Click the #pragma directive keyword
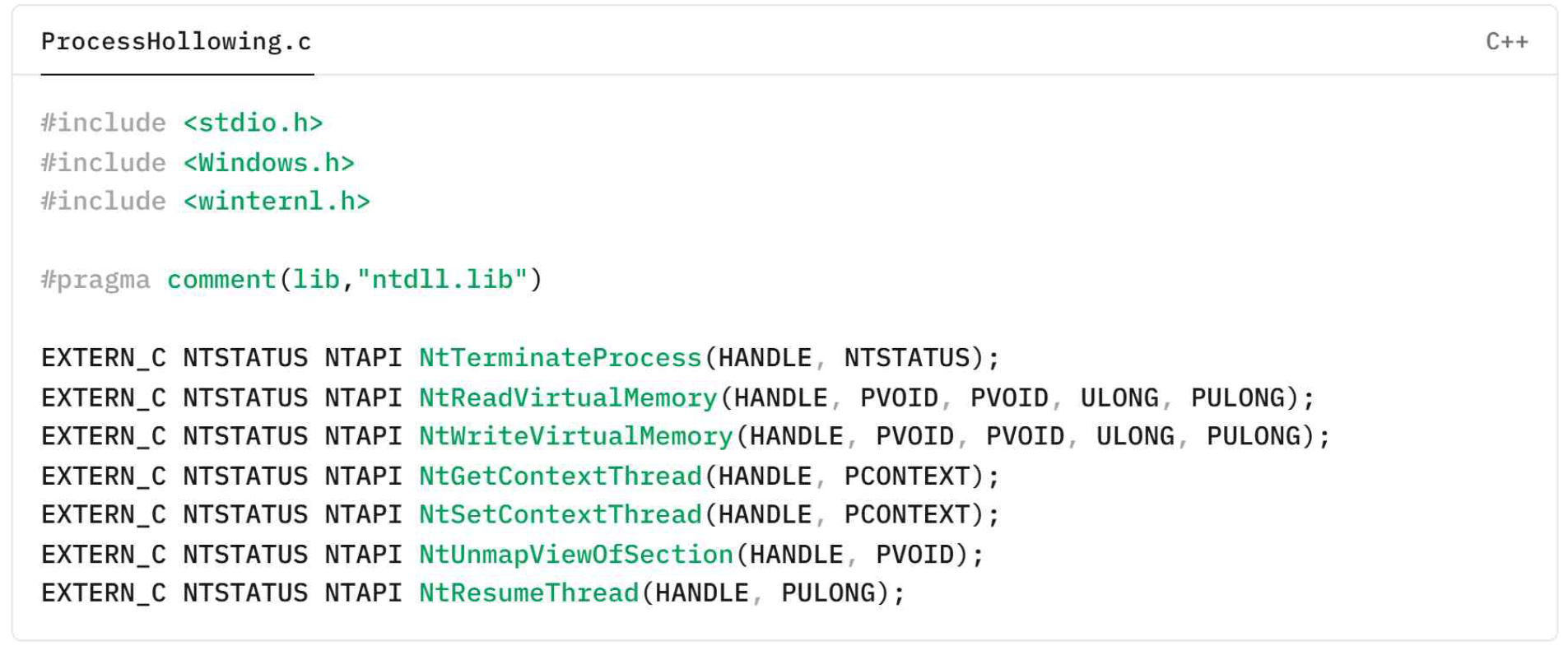Image resolution: width=1568 pixels, height=655 pixels. (95, 280)
